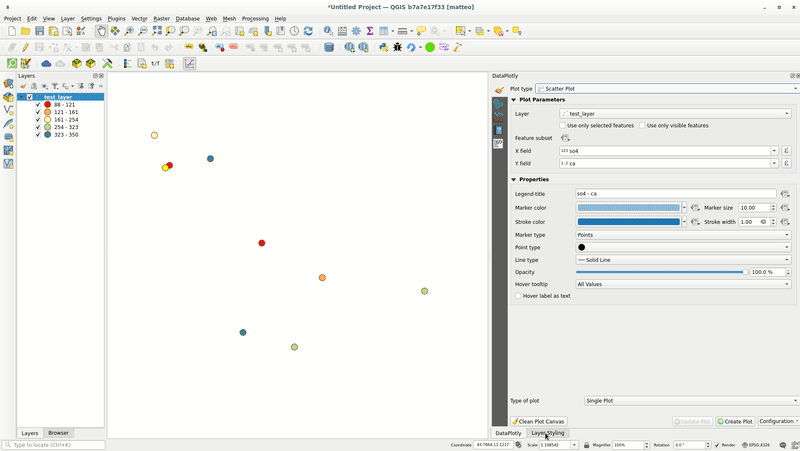Activate the Zoom In magnifier tool
The height and width of the screenshot is (451, 800).
pyautogui.click(x=129, y=31)
